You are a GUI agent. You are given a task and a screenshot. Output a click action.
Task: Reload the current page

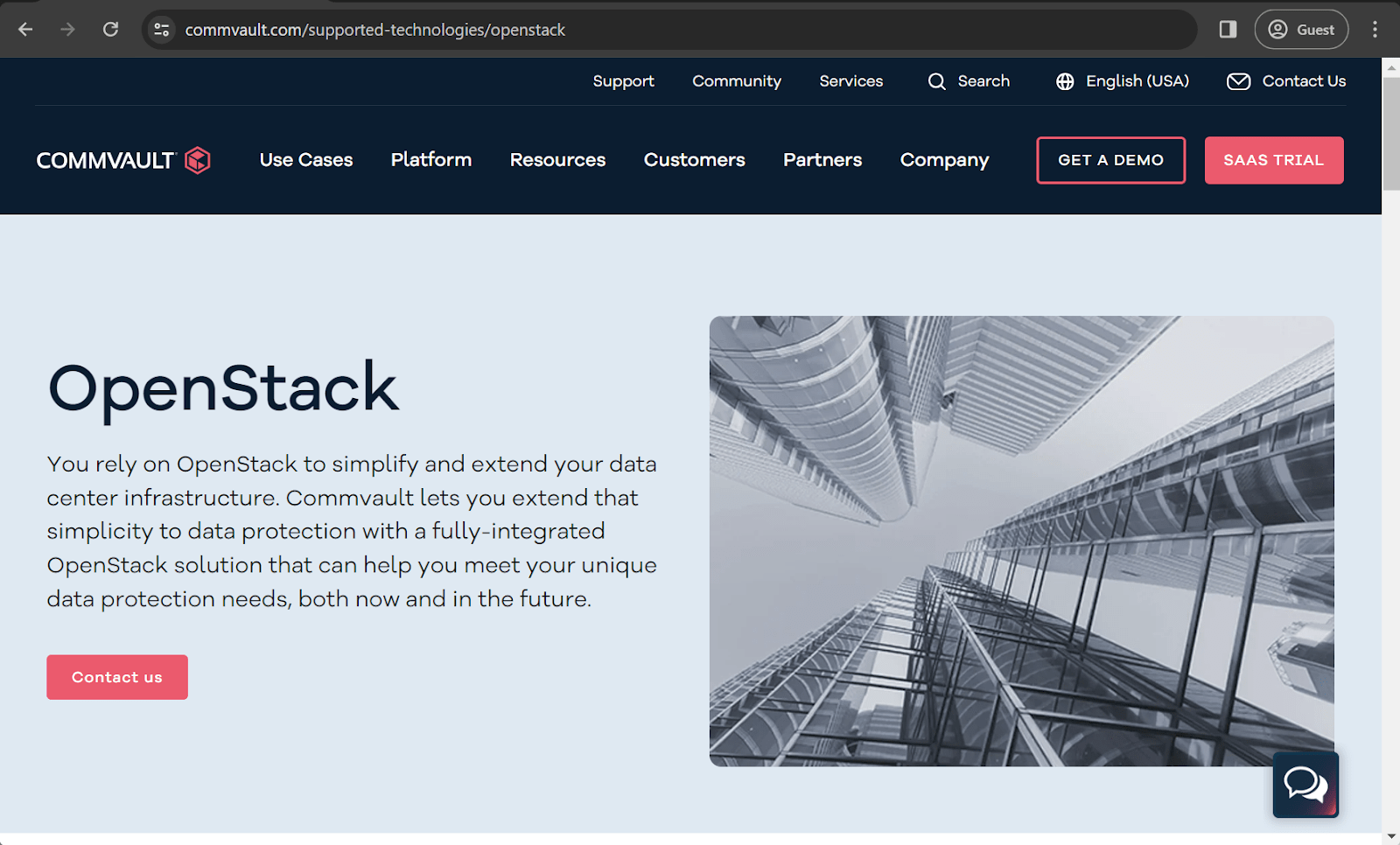click(110, 29)
